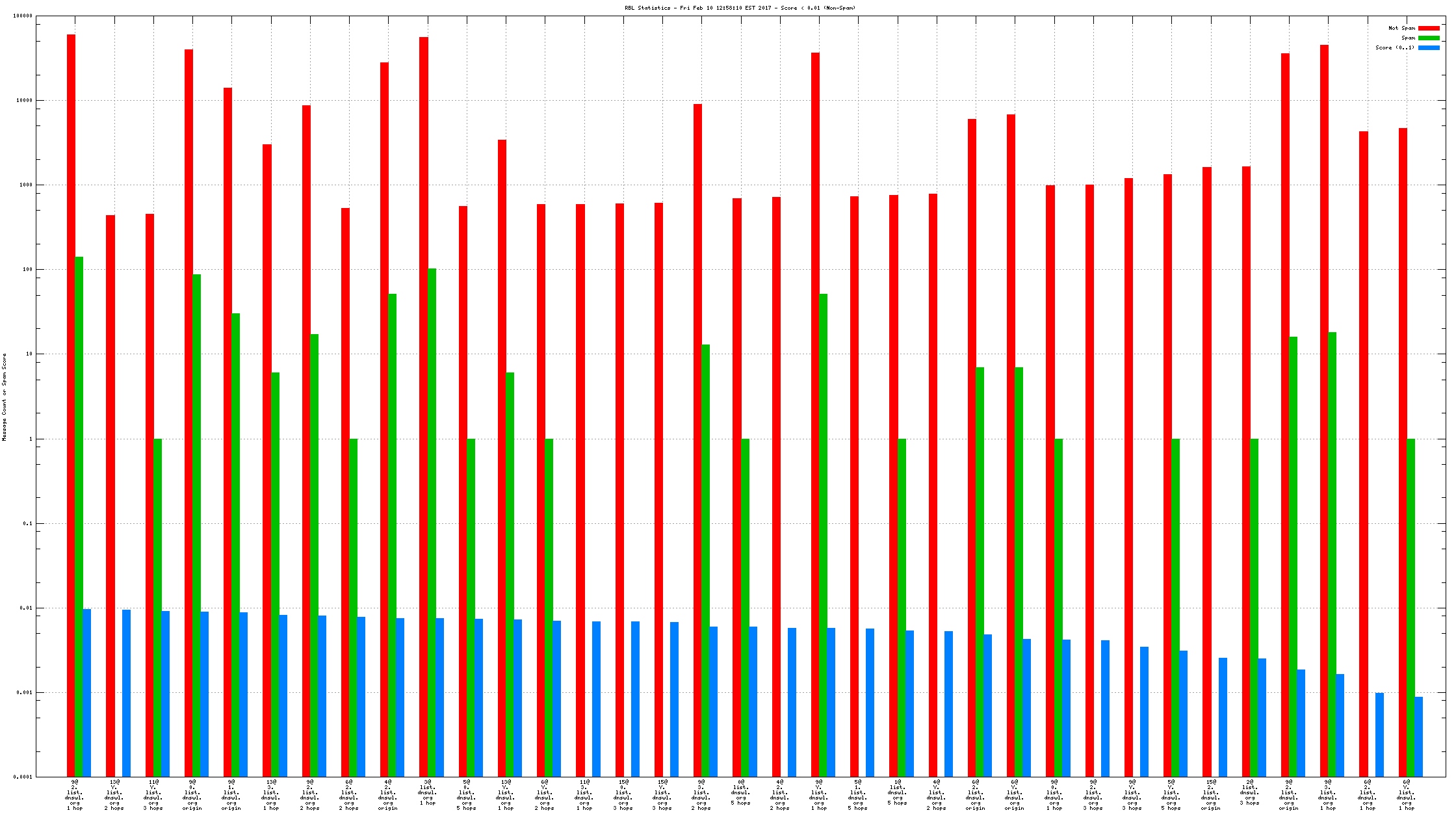Click the 10000 y-axis tick label
The image size is (1456, 819).
tap(23, 101)
